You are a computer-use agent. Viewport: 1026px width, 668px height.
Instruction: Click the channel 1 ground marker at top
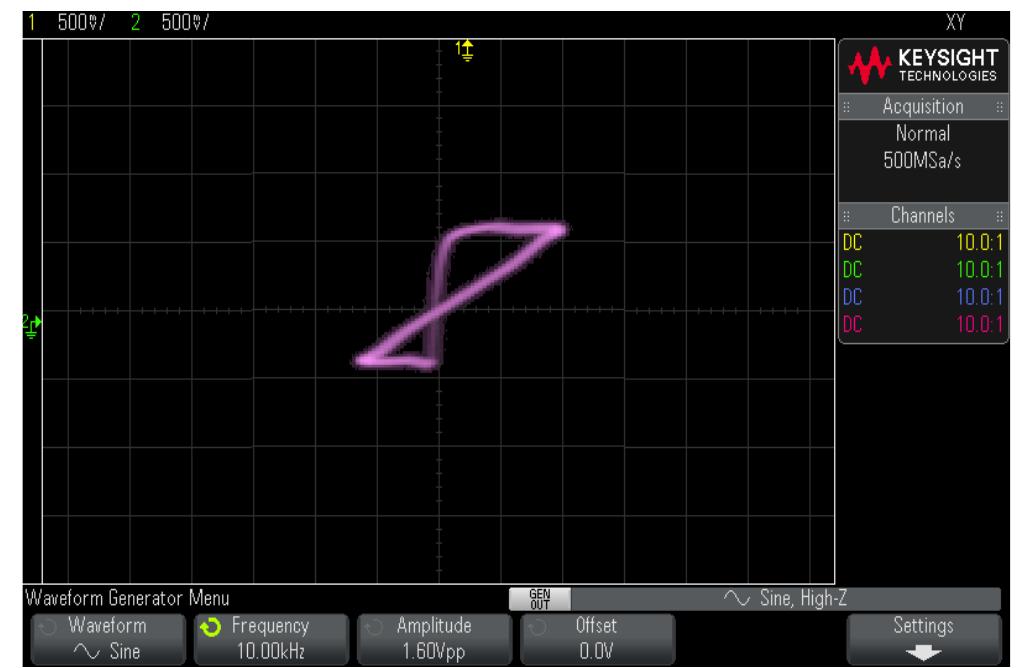[x=465, y=50]
